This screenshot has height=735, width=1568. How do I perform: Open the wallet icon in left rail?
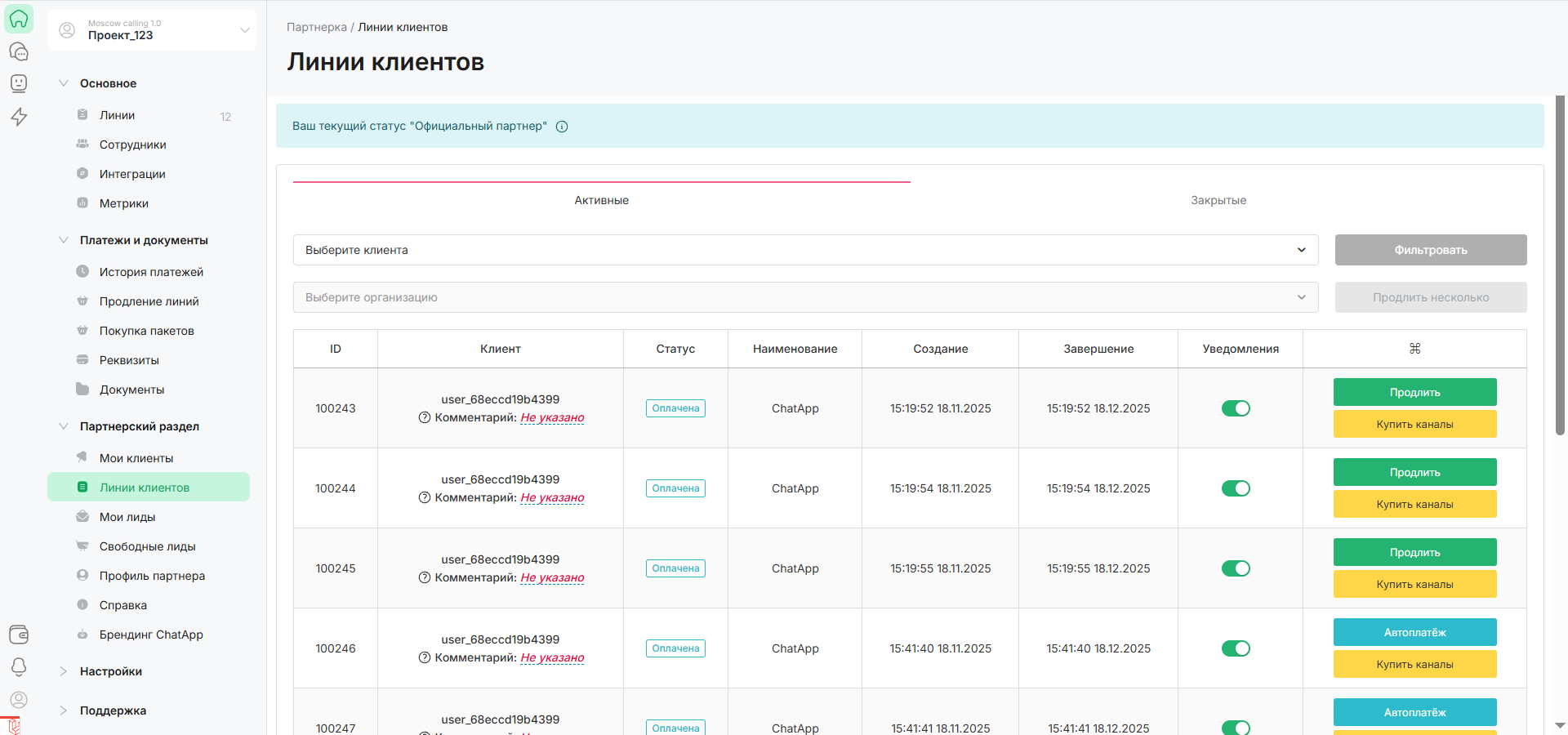point(19,634)
